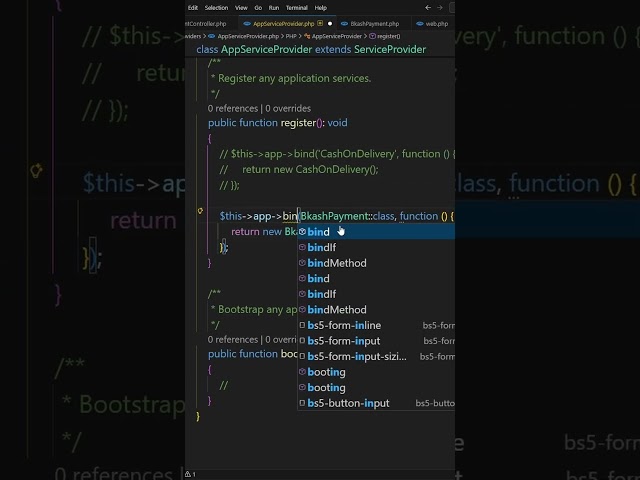640x480 pixels.
Task: Open the Run menu
Action: click(274, 8)
